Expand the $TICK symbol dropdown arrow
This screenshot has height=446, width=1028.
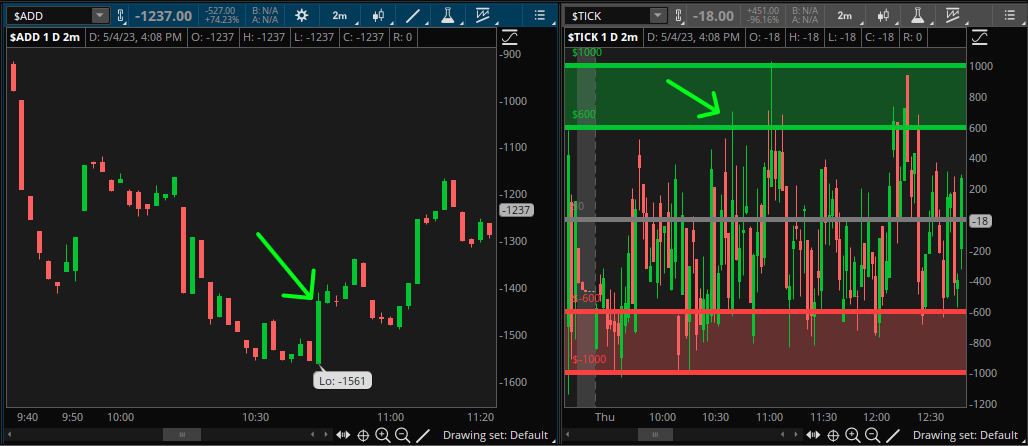tap(655, 16)
